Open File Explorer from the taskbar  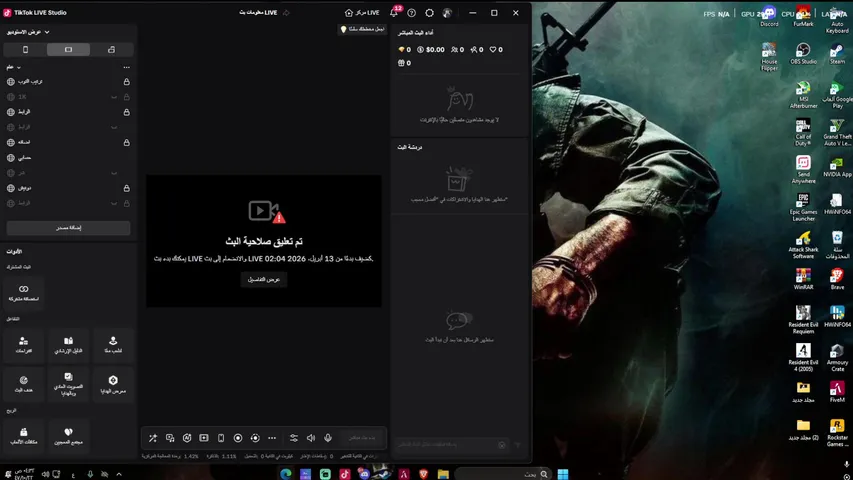(443, 474)
